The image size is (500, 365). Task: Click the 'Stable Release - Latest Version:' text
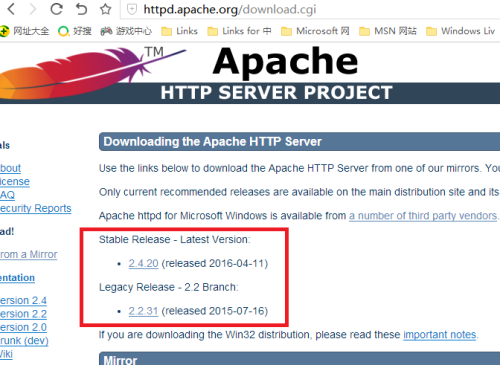click(x=175, y=240)
